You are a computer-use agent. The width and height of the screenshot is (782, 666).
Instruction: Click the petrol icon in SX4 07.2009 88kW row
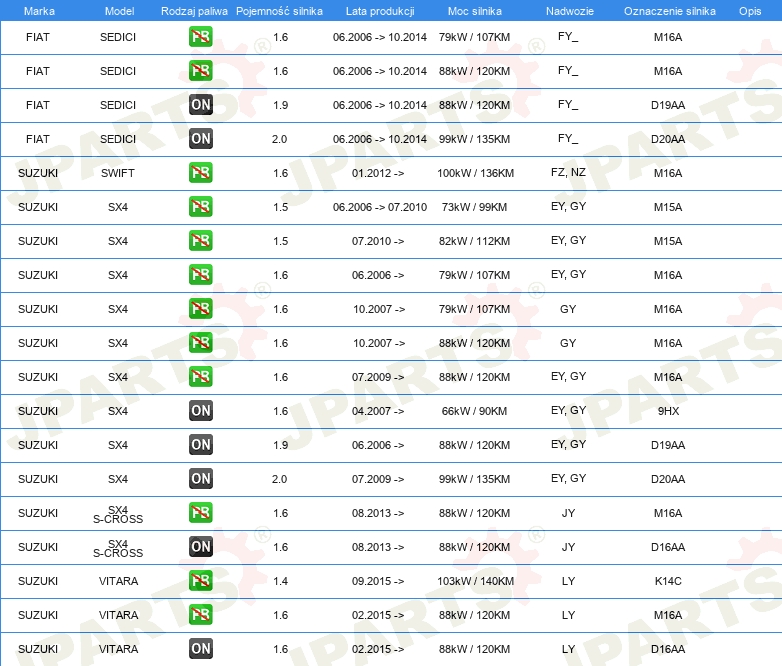click(200, 377)
